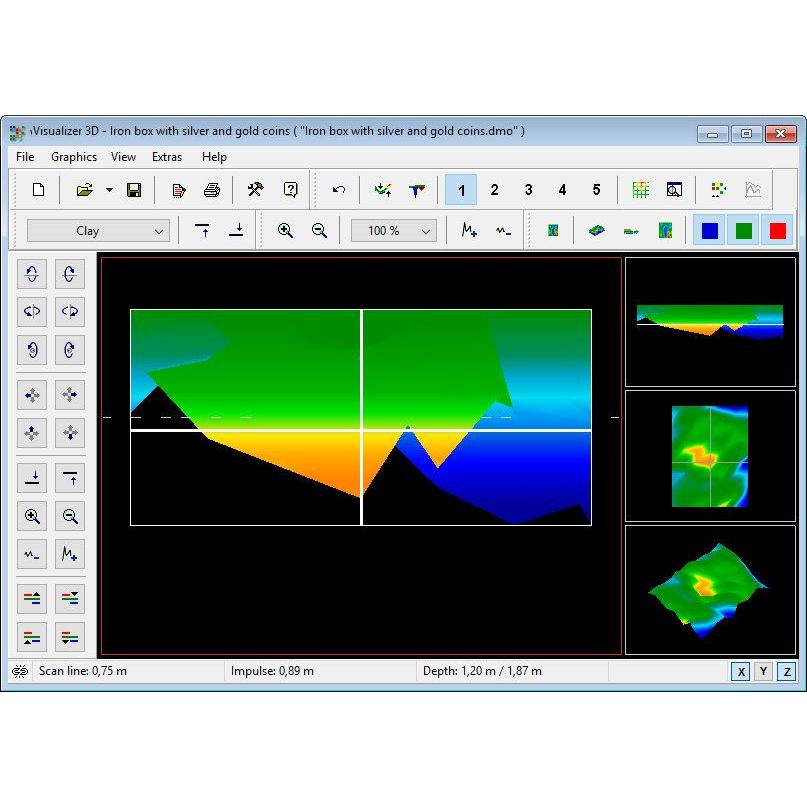Open the Graphics menu
This screenshot has width=807, height=807.
74,157
